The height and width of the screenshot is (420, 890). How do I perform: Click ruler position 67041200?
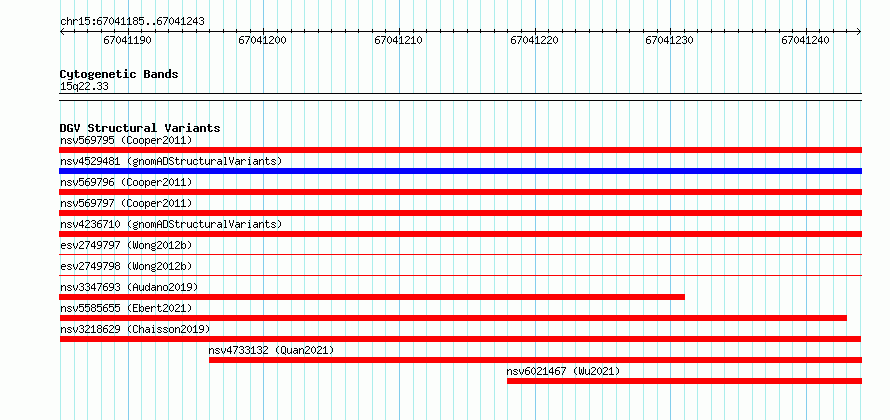pos(263,40)
